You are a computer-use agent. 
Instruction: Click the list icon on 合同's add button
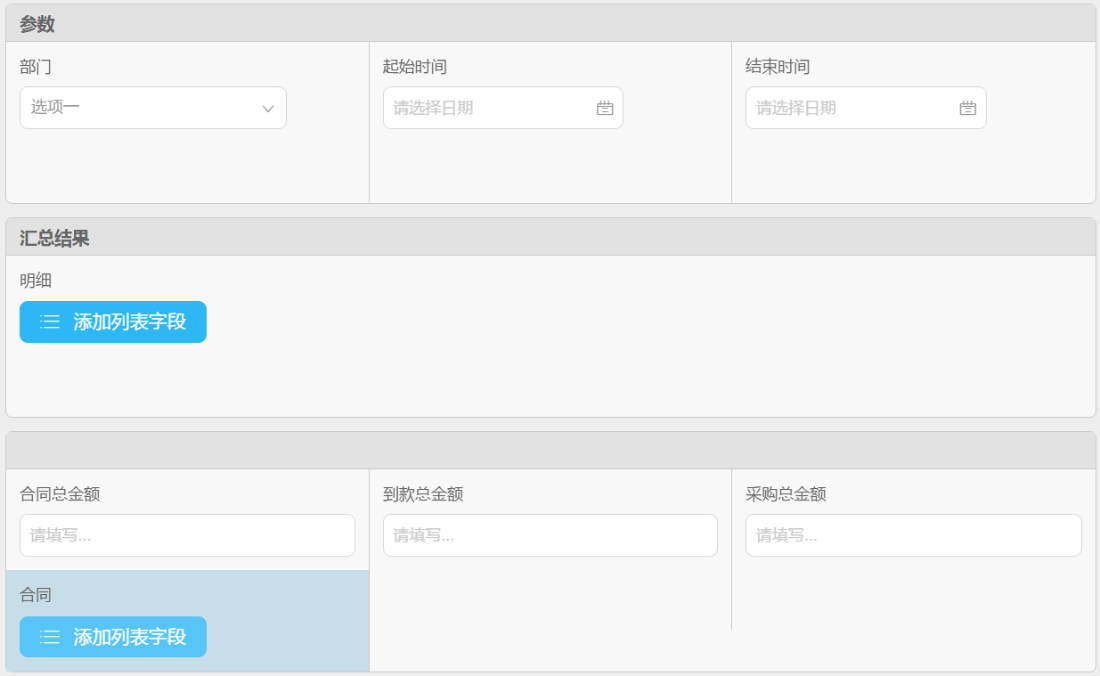[x=50, y=637]
